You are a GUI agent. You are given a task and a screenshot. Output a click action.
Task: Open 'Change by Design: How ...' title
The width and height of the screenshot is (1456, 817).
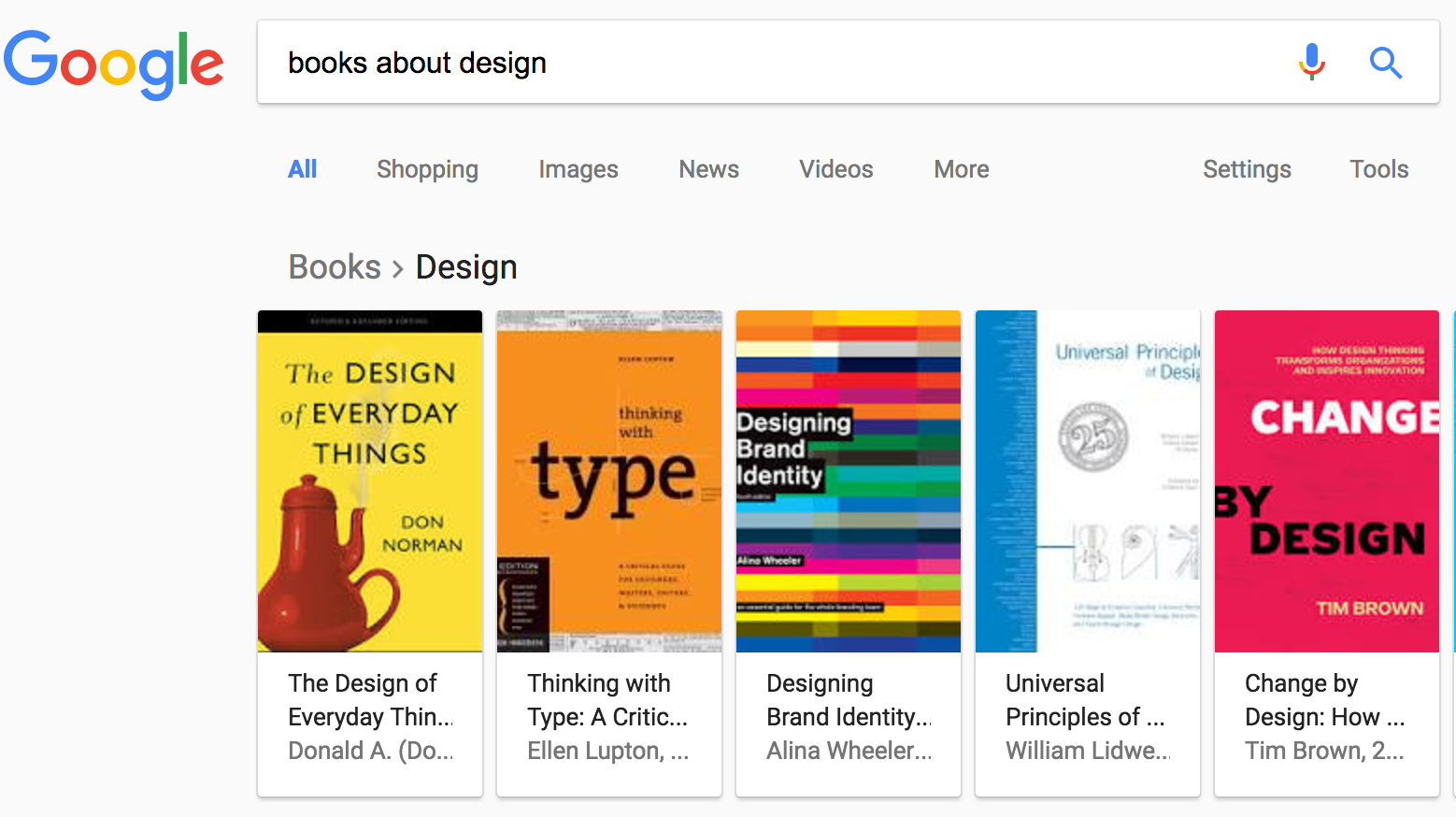[1325, 700]
